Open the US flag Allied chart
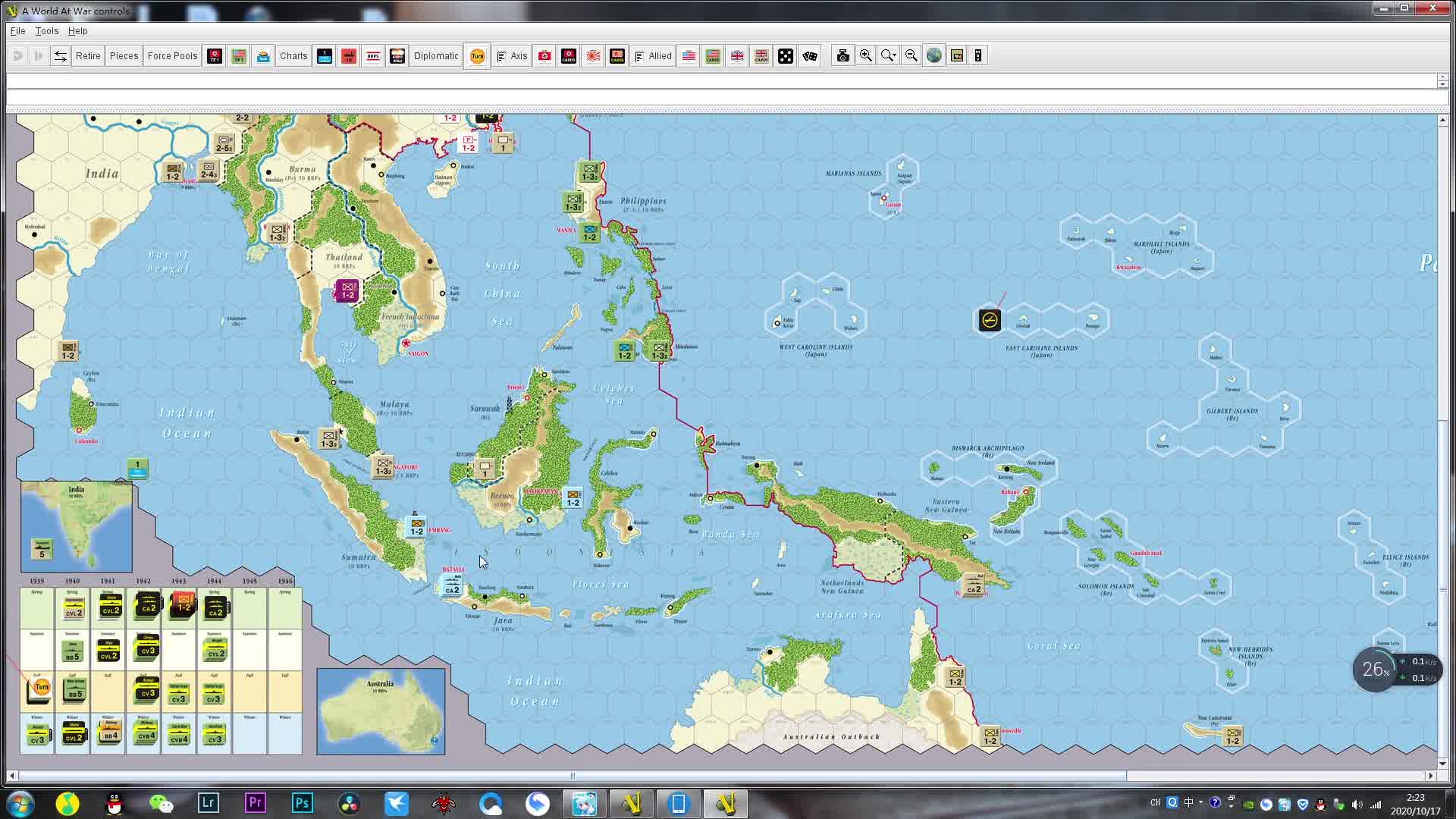 click(689, 55)
